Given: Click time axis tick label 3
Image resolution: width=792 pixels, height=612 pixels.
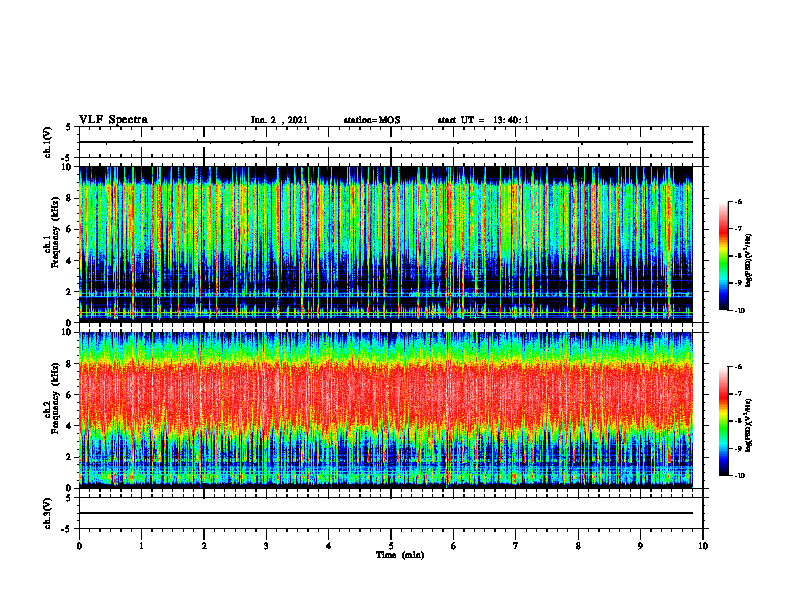Looking at the screenshot, I should (266, 546).
